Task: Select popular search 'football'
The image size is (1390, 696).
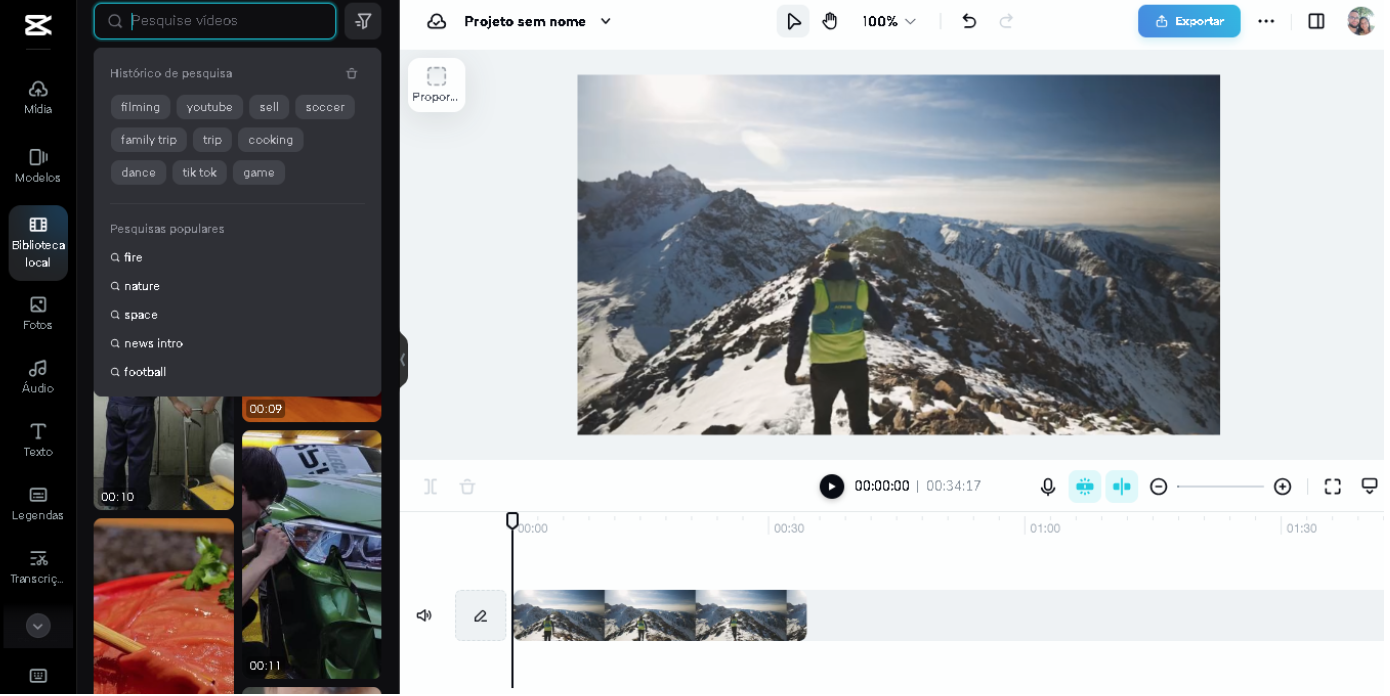Action: (x=145, y=373)
